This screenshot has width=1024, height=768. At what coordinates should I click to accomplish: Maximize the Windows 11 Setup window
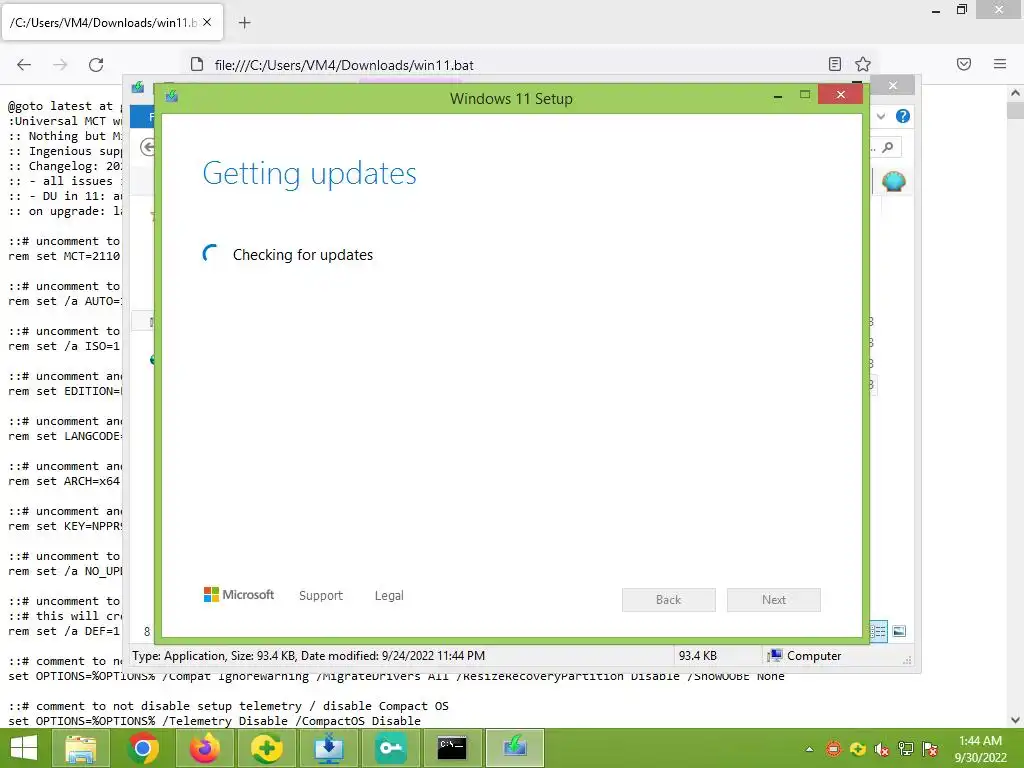click(x=805, y=95)
